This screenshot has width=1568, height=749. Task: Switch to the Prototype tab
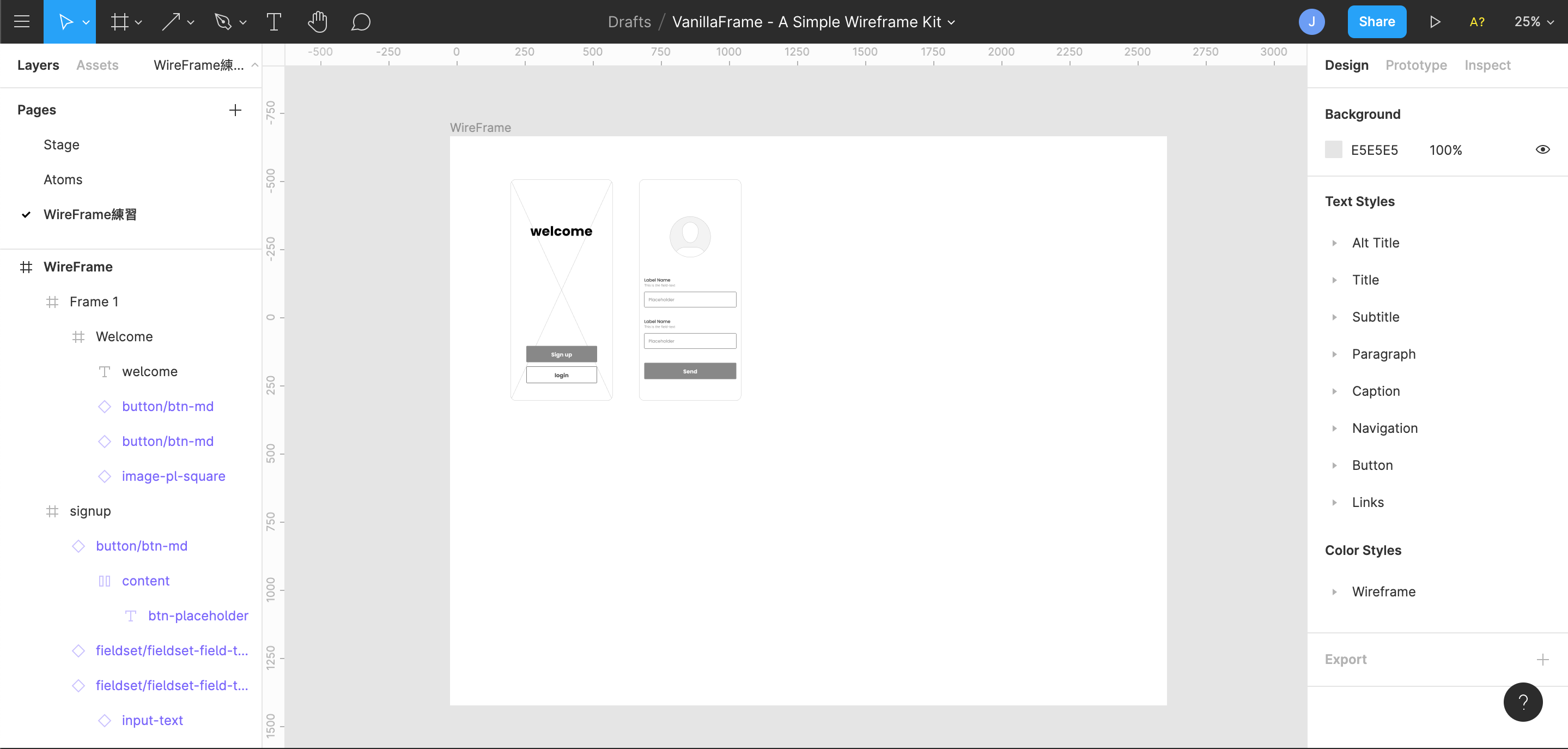[x=1416, y=65]
